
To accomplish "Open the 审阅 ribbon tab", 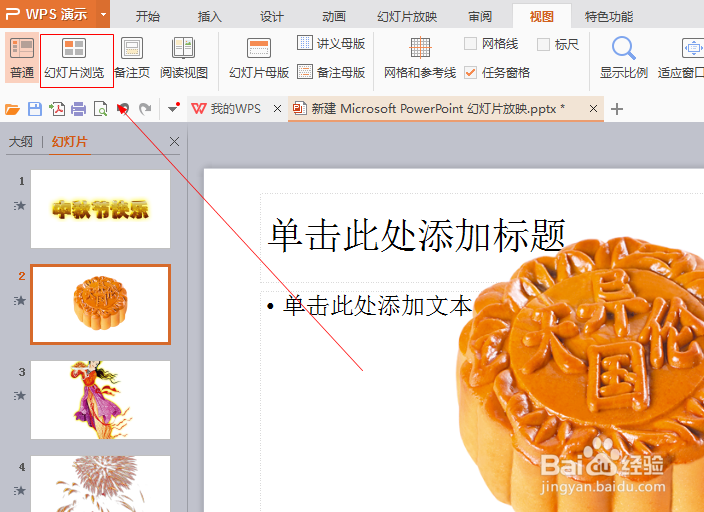I will [480, 17].
